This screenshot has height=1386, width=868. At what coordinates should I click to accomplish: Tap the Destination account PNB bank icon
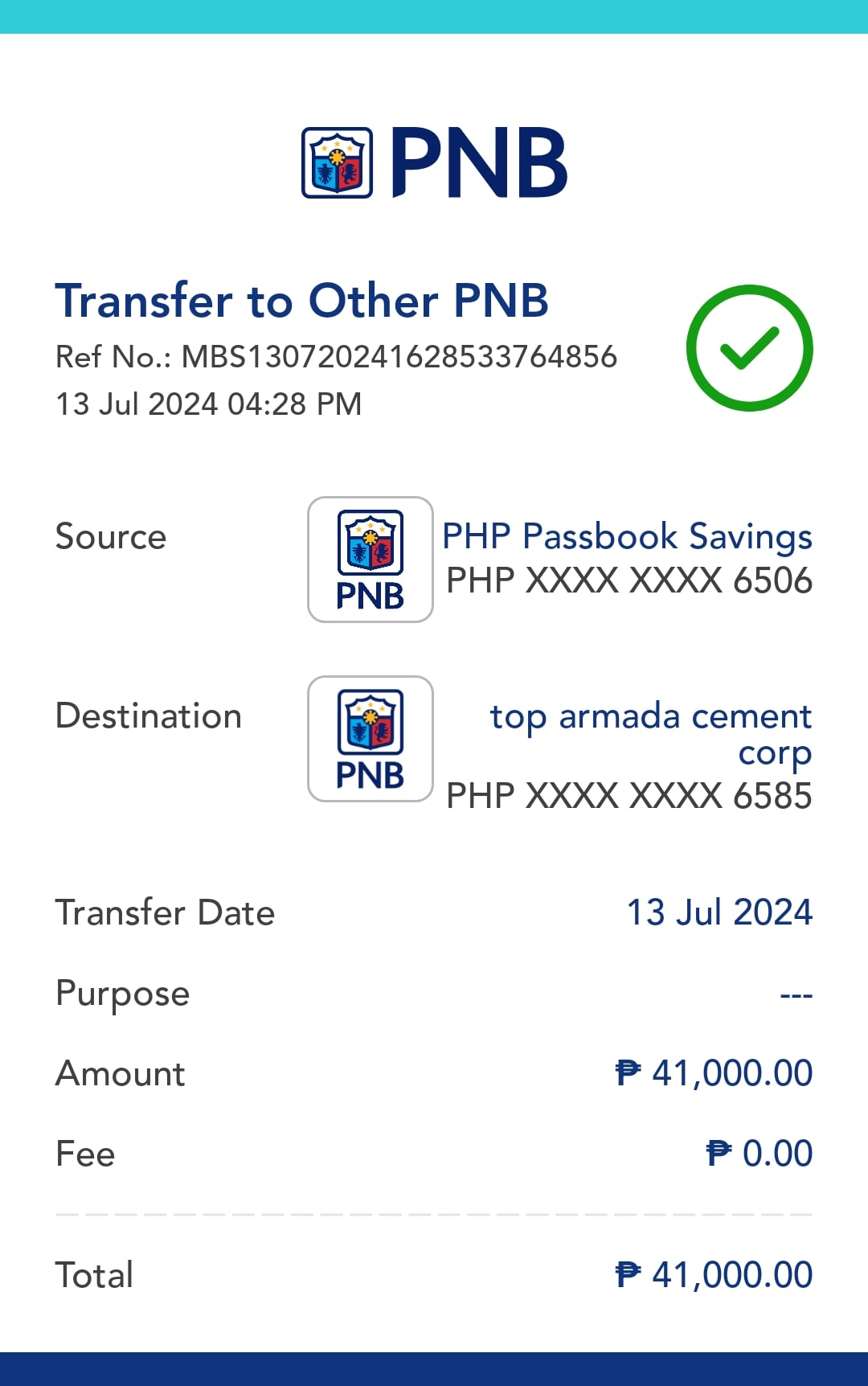[x=370, y=739]
